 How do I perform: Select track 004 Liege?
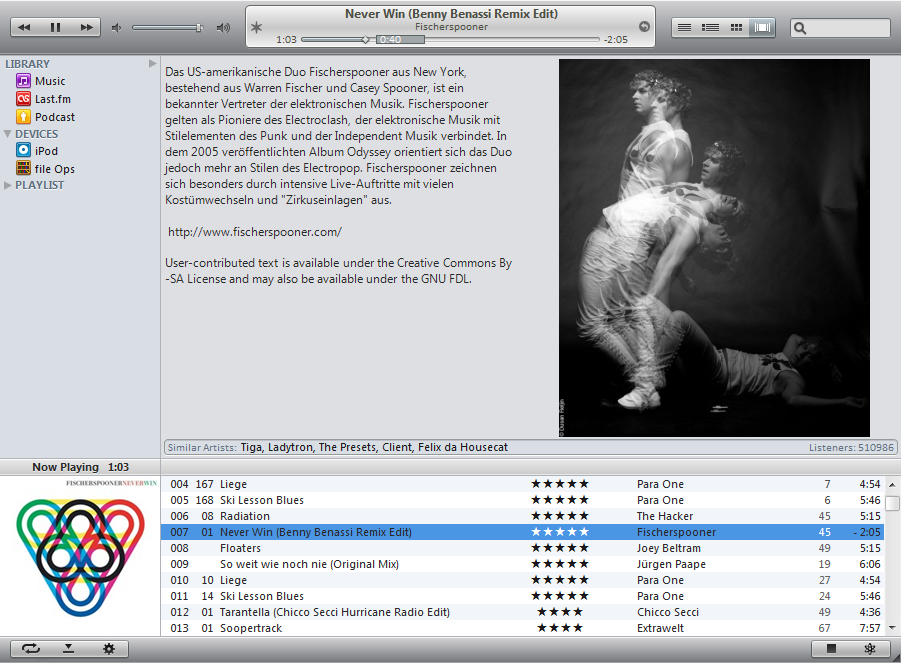tap(522, 484)
